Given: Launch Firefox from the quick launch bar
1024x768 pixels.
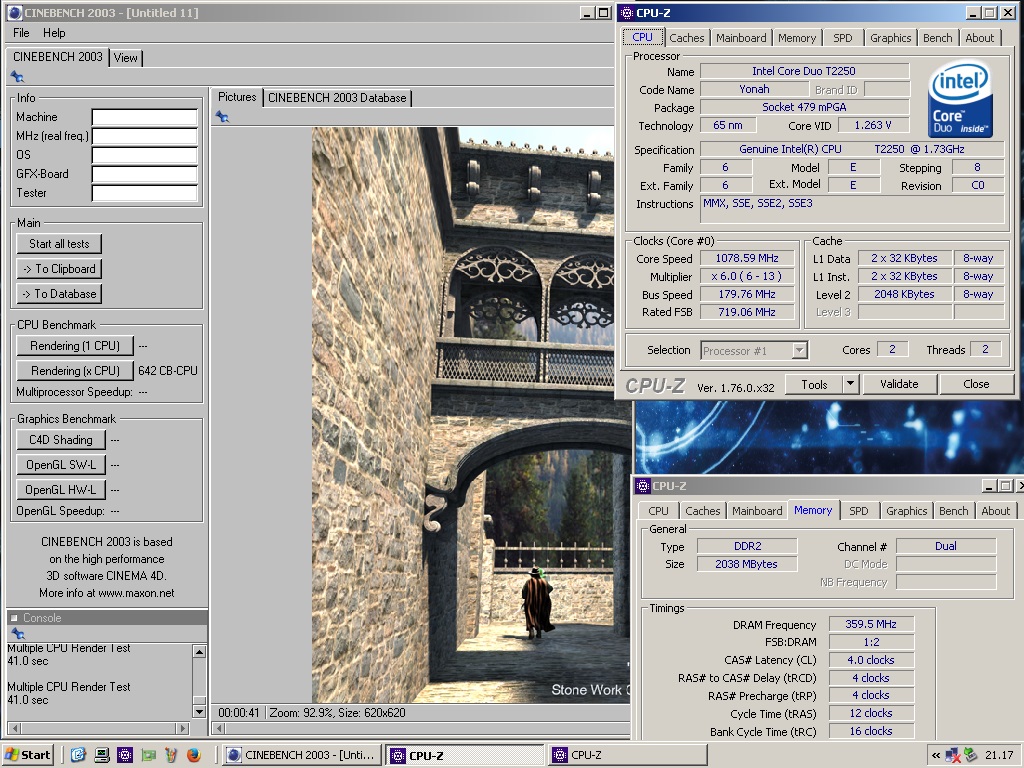Looking at the screenshot, I should pos(194,755).
